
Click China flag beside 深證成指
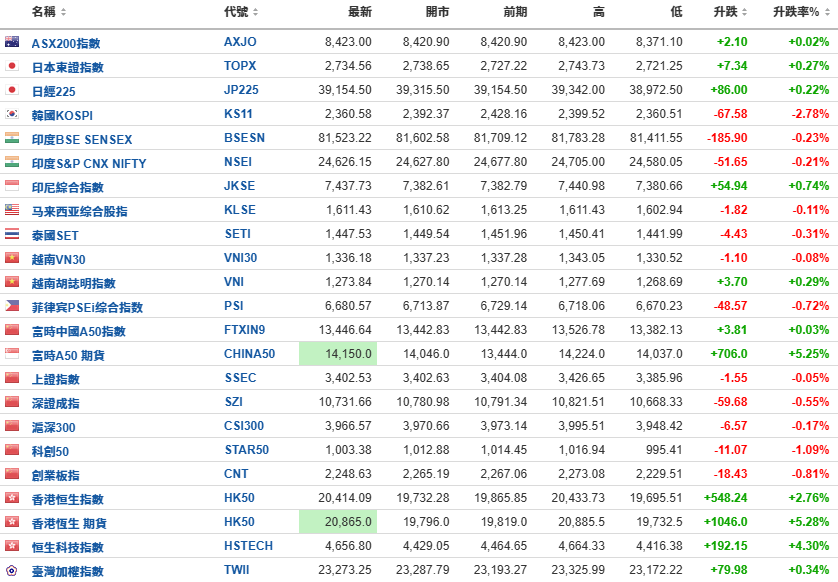coord(12,401)
